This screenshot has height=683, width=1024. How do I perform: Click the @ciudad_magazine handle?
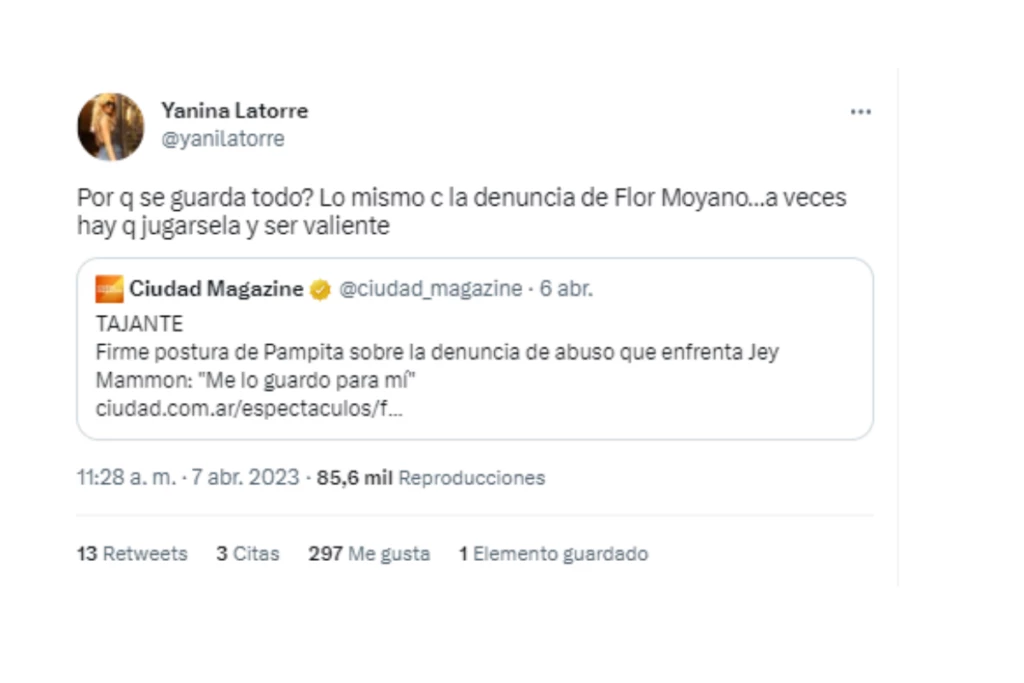pos(430,289)
